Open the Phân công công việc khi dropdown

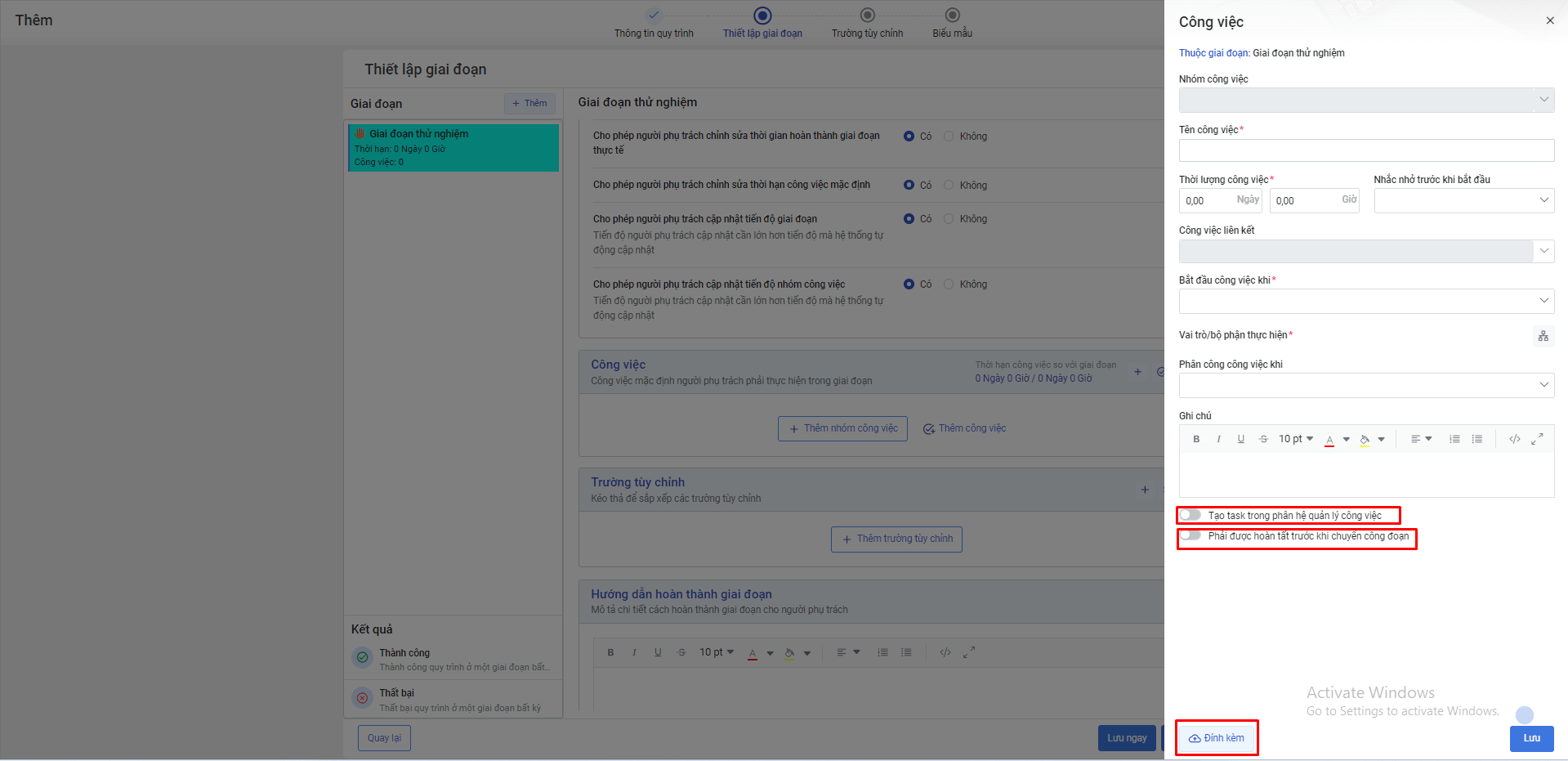point(1366,385)
